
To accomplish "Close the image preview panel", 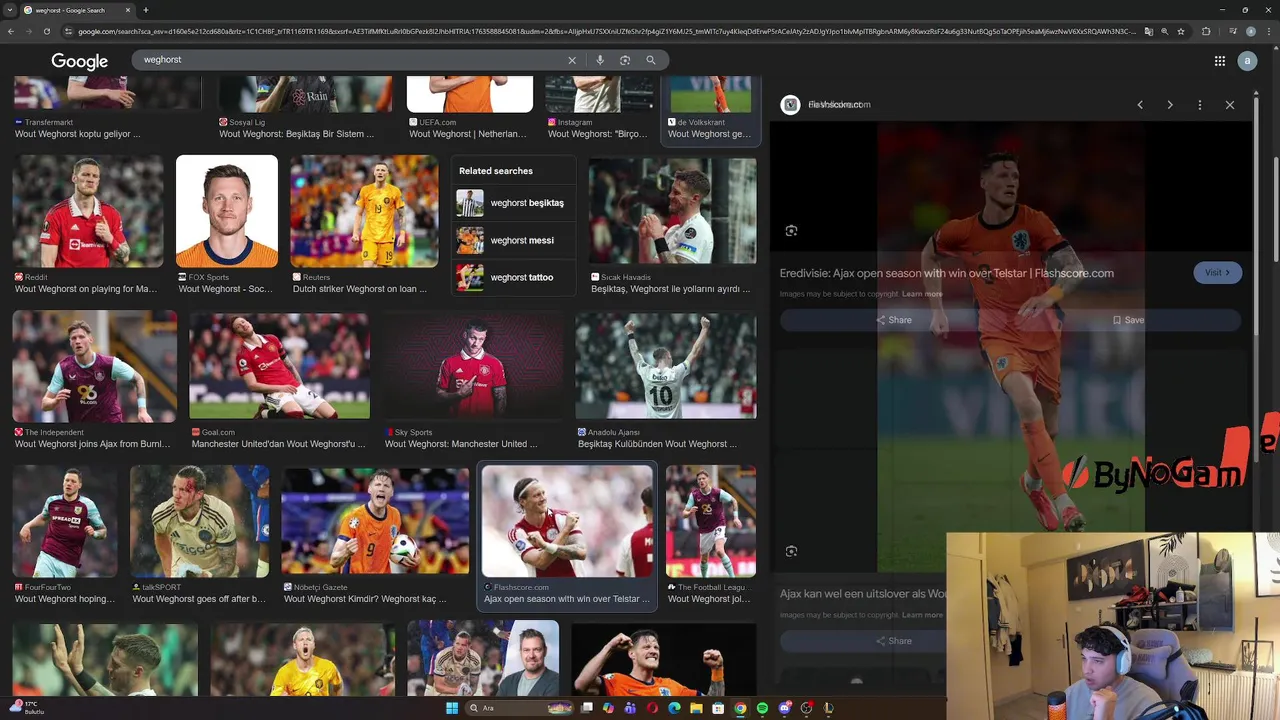I will point(1230,105).
